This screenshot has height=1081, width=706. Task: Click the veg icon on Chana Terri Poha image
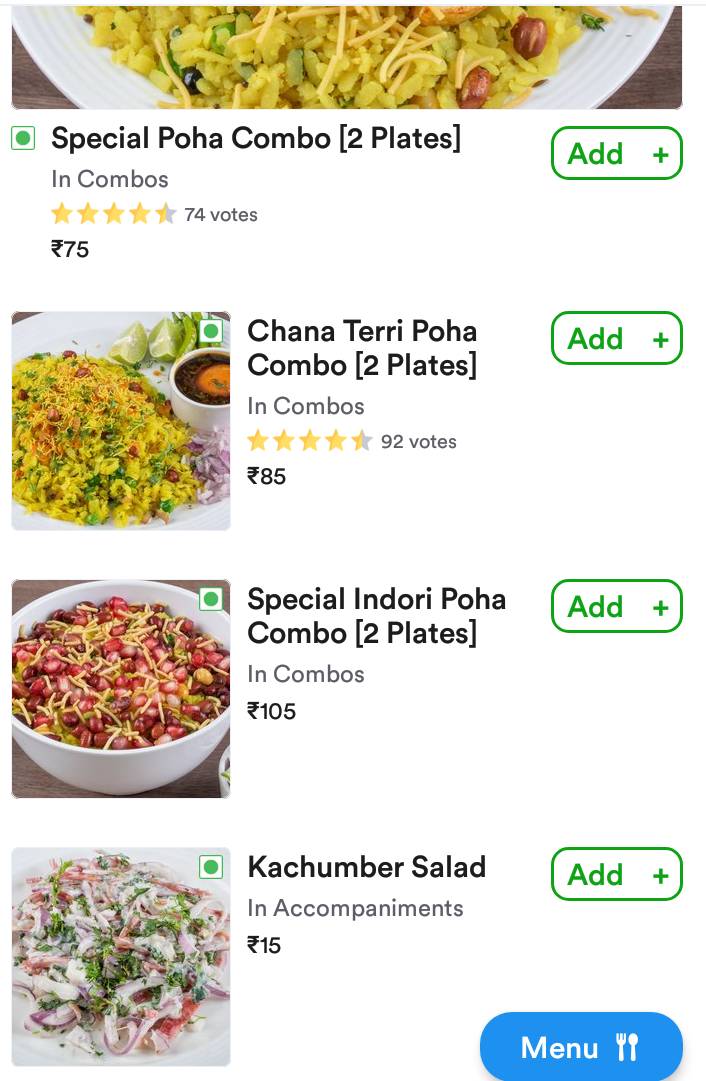[x=212, y=332]
